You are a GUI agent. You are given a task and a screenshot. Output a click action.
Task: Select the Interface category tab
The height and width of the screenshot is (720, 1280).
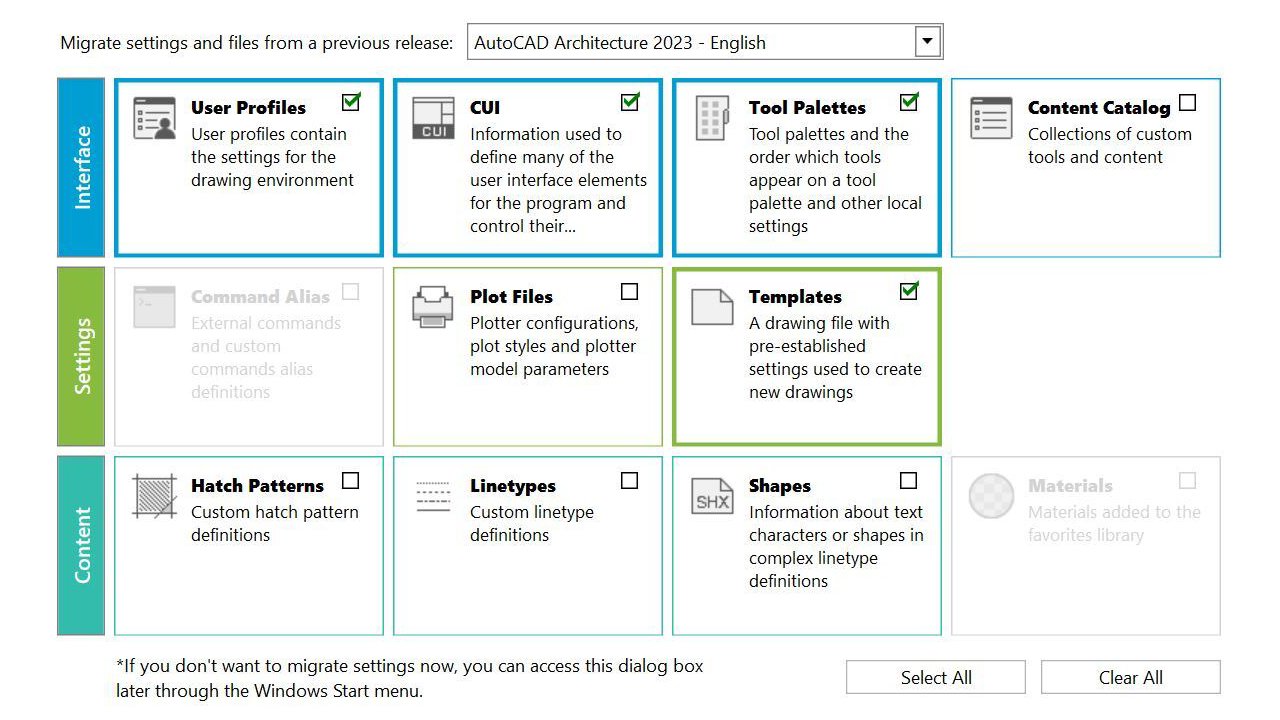pos(81,168)
